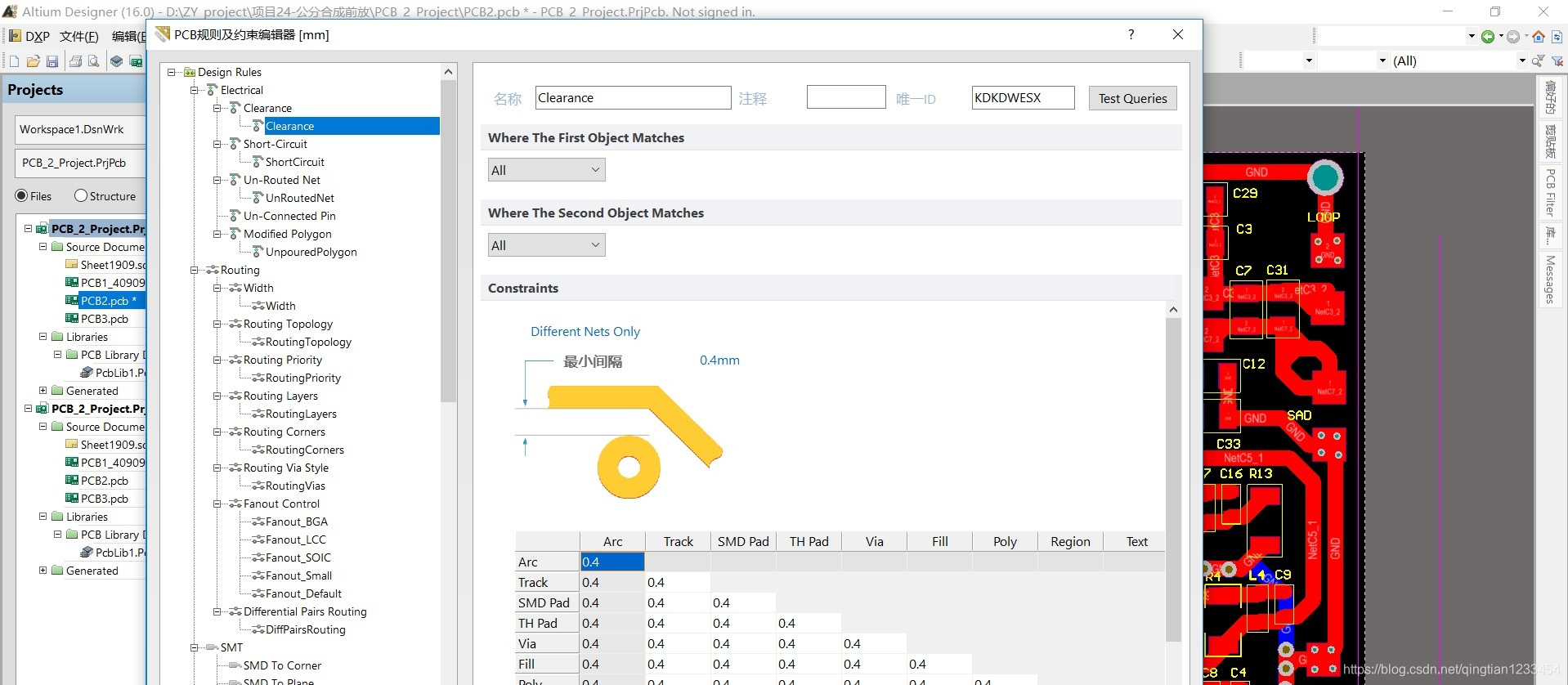Collapse the SMT tree node
This screenshot has height=685, width=1568.
point(195,647)
